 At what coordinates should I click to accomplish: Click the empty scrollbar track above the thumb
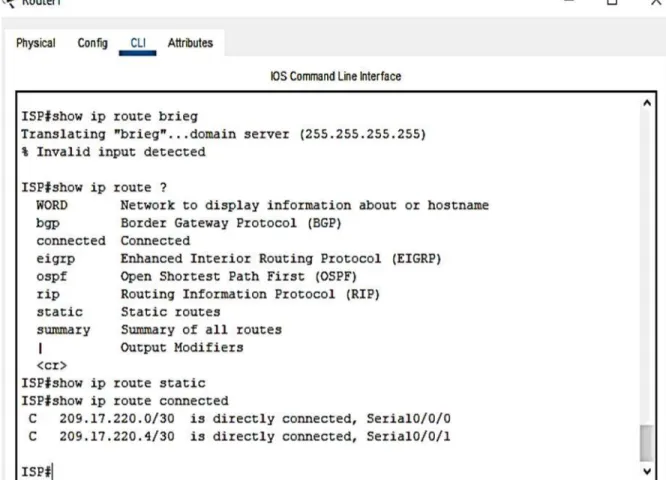coord(646,265)
